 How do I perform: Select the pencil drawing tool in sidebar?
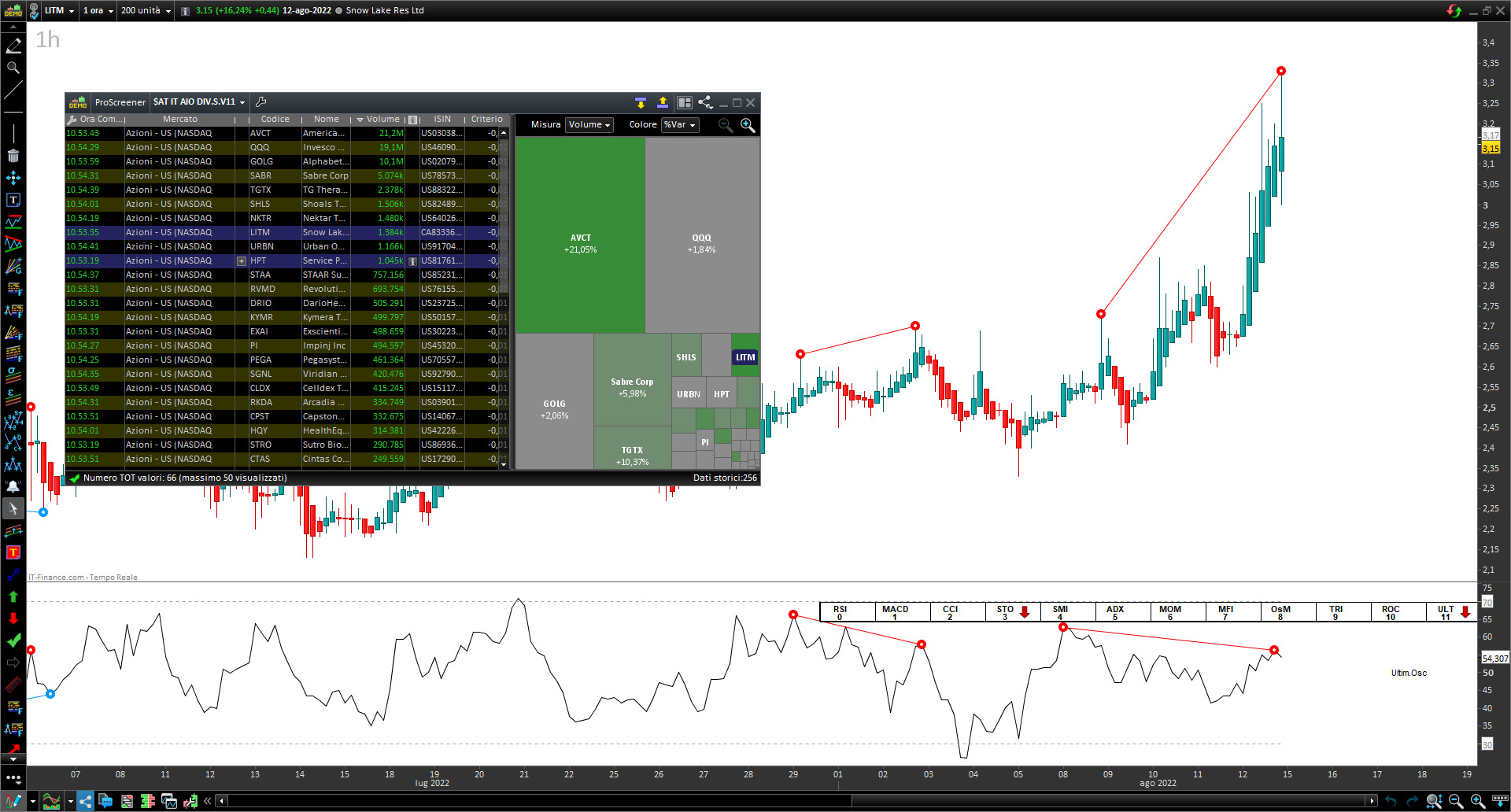[x=13, y=46]
